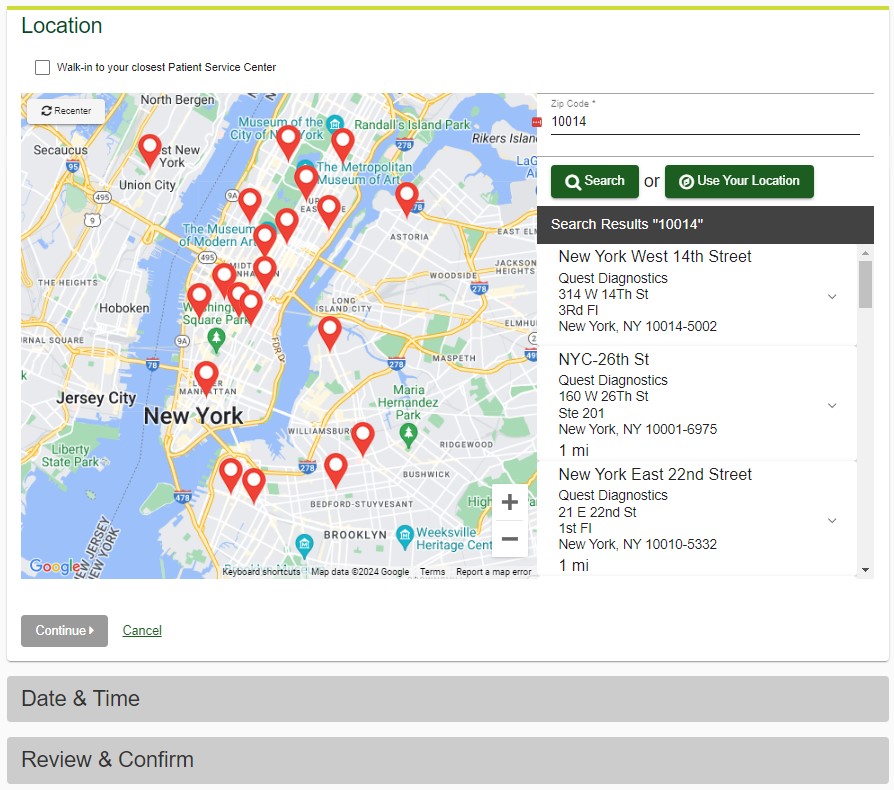Click the results list scrollbar down arrow
894x790 pixels.
[865, 569]
